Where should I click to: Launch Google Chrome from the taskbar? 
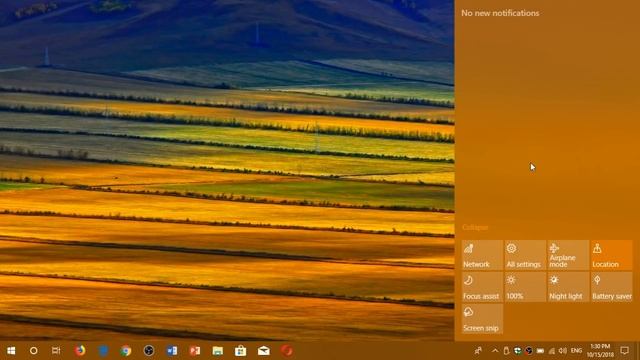click(x=126, y=351)
